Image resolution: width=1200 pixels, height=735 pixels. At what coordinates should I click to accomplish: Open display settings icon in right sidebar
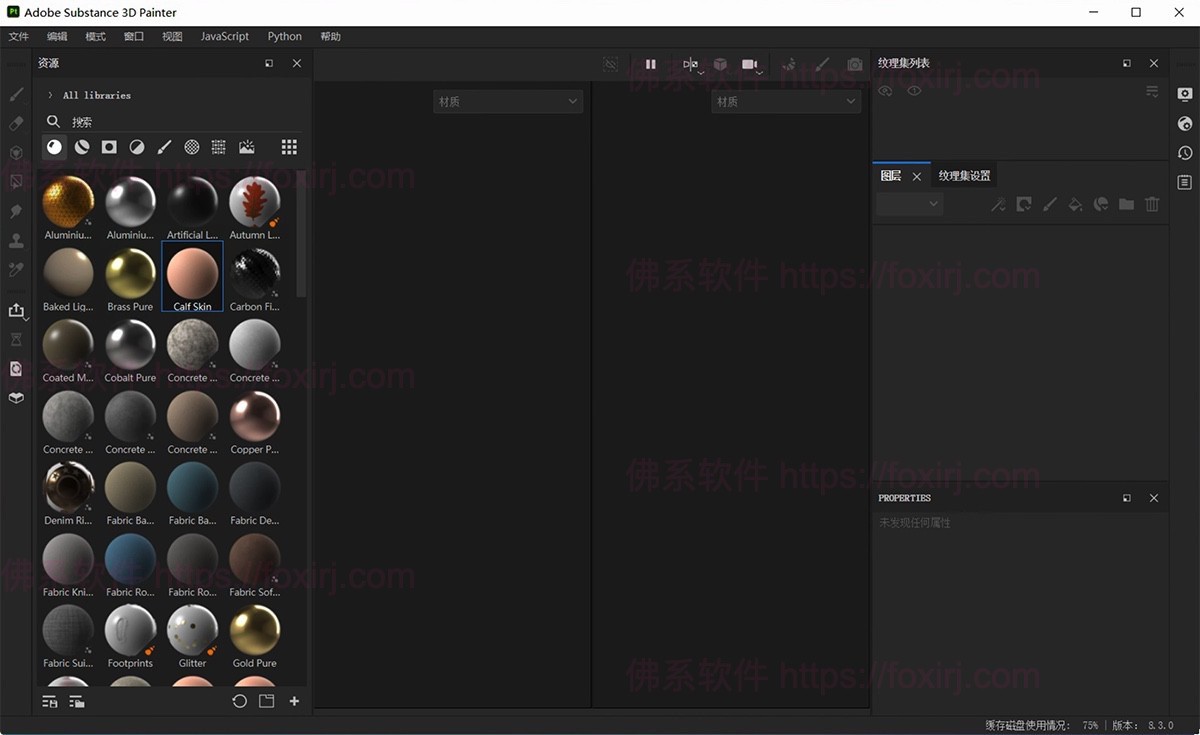click(1185, 94)
